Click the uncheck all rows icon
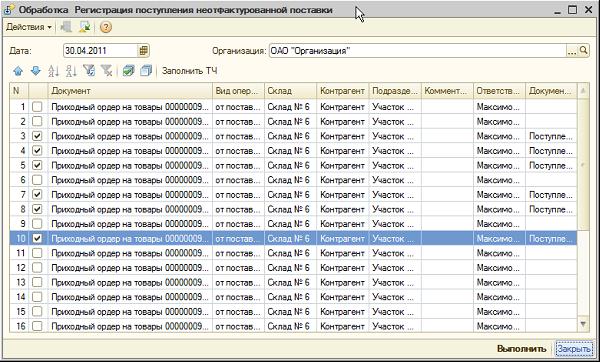 146,71
